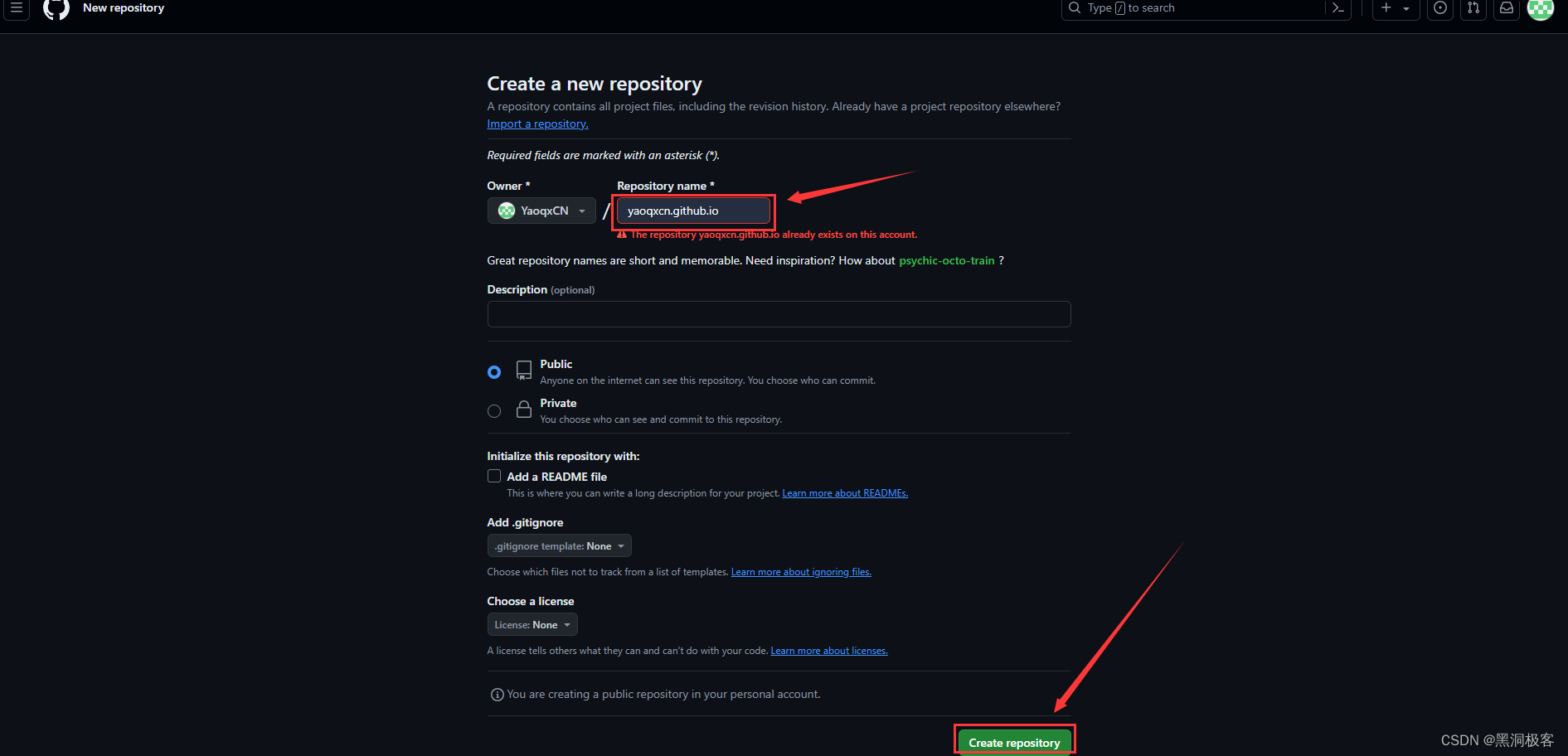Open the hamburger navigation menu
The image size is (1568, 756).
(16, 8)
